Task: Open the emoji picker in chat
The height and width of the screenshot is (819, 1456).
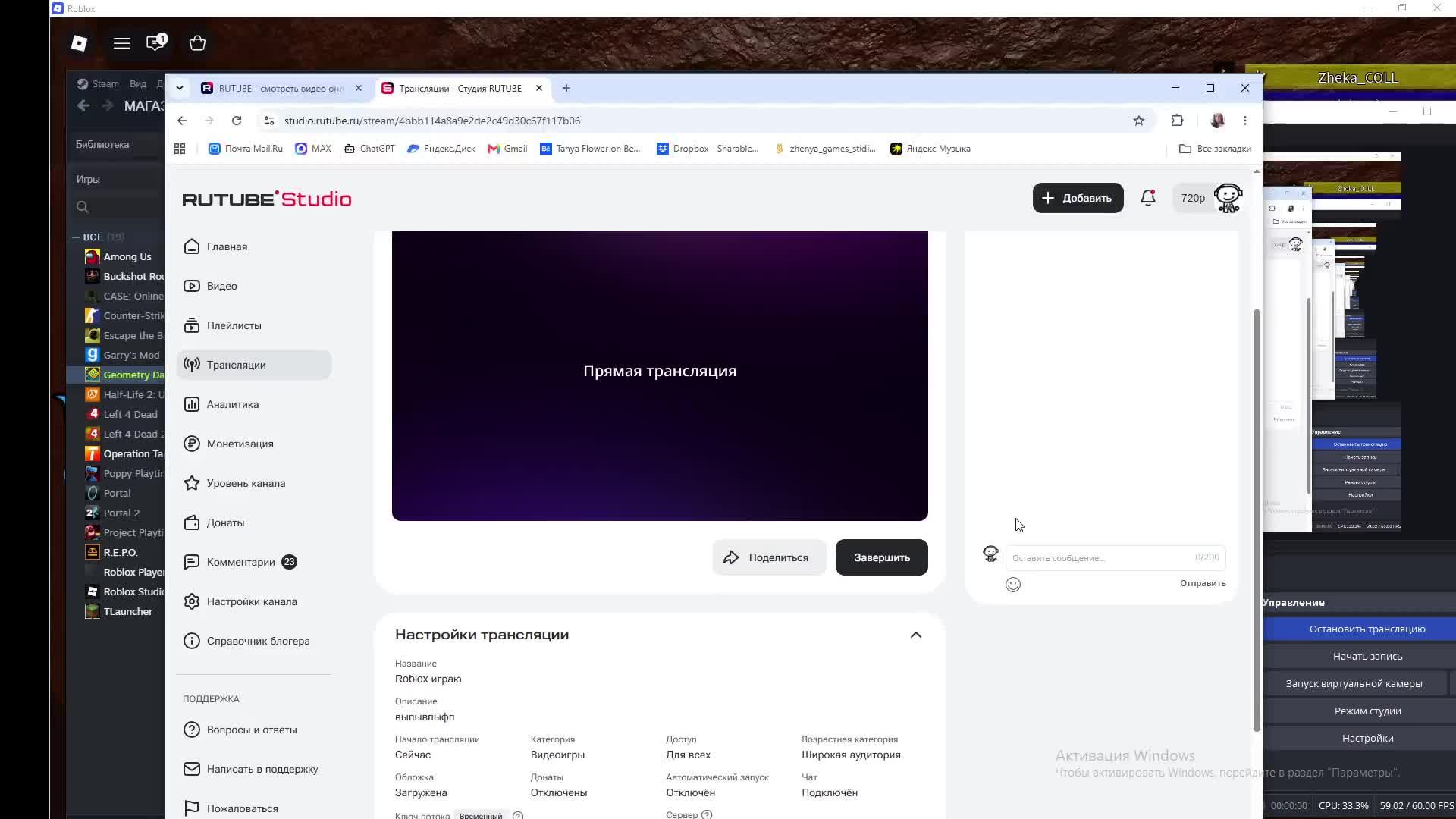Action: click(1013, 584)
